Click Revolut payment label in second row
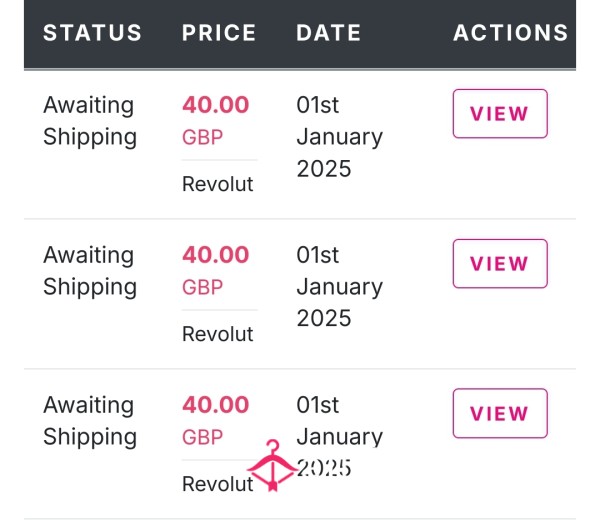 [217, 334]
